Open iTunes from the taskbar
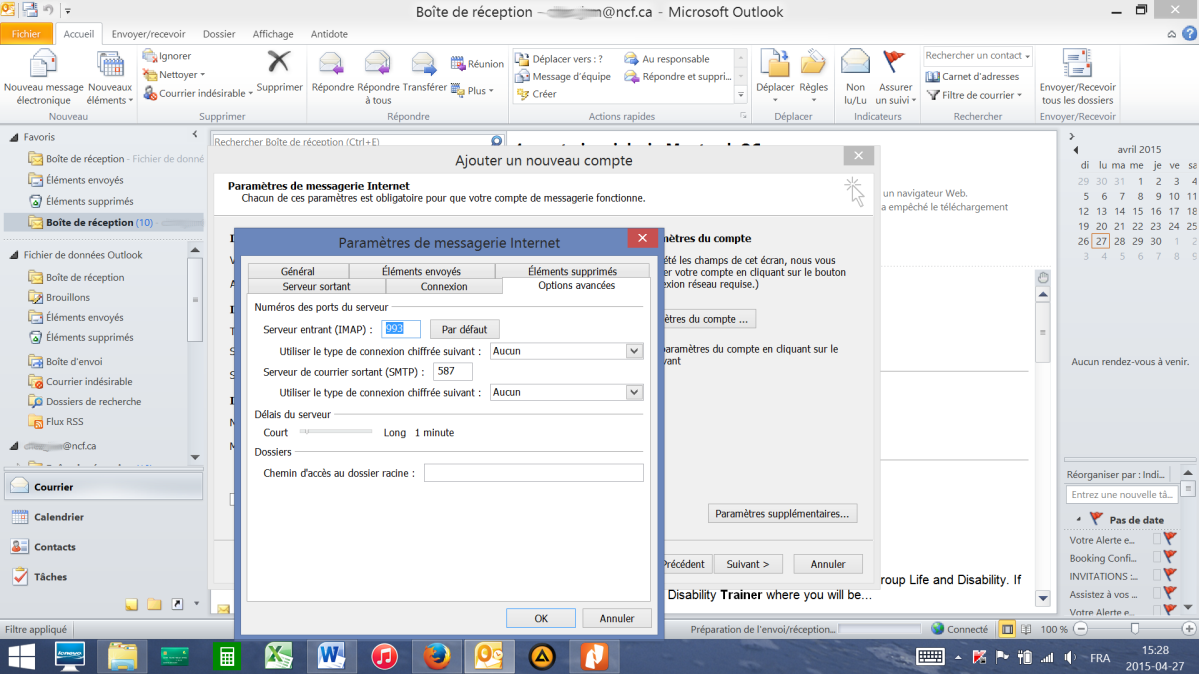The width and height of the screenshot is (1199, 674). pos(384,656)
